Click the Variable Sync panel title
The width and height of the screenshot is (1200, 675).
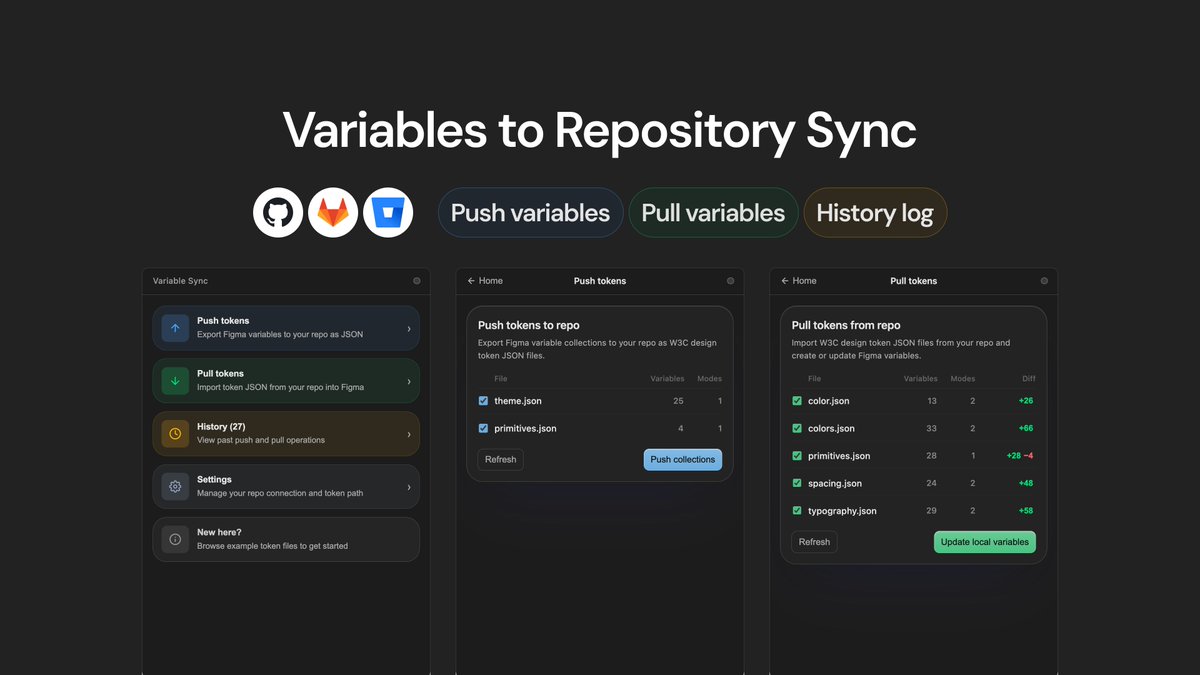click(x=180, y=281)
